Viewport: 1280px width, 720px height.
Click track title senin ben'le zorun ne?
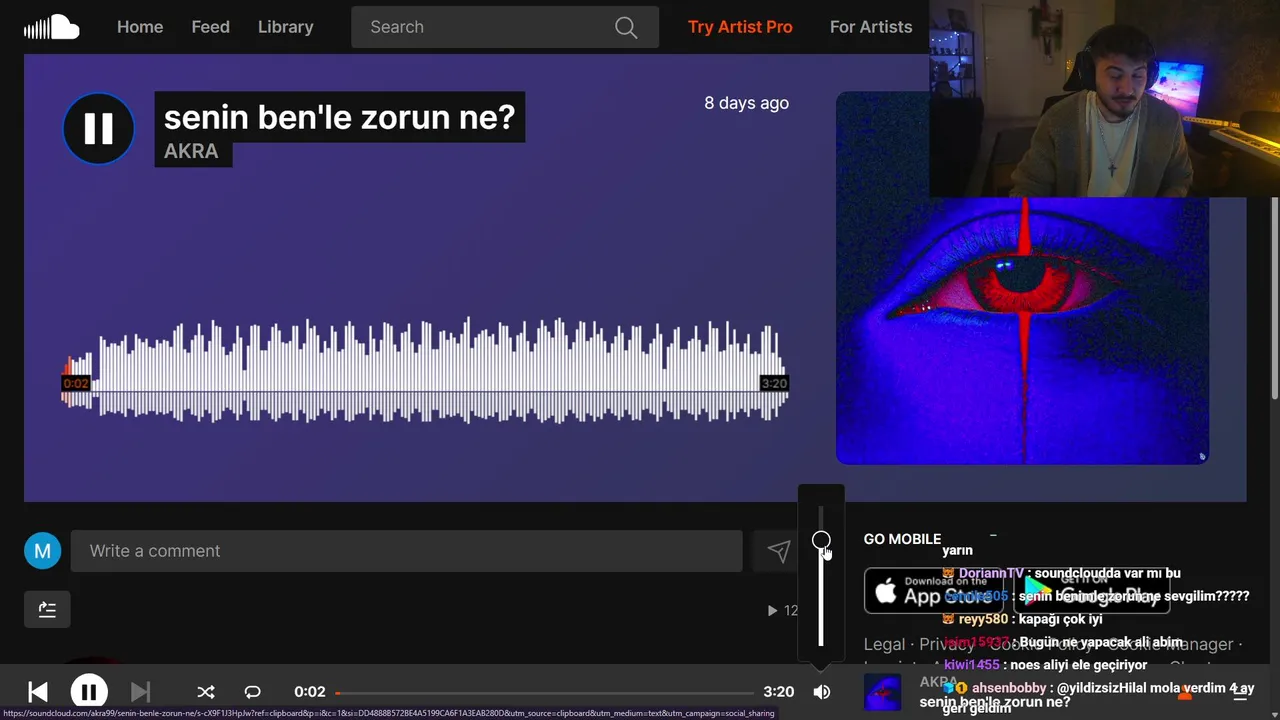(339, 117)
